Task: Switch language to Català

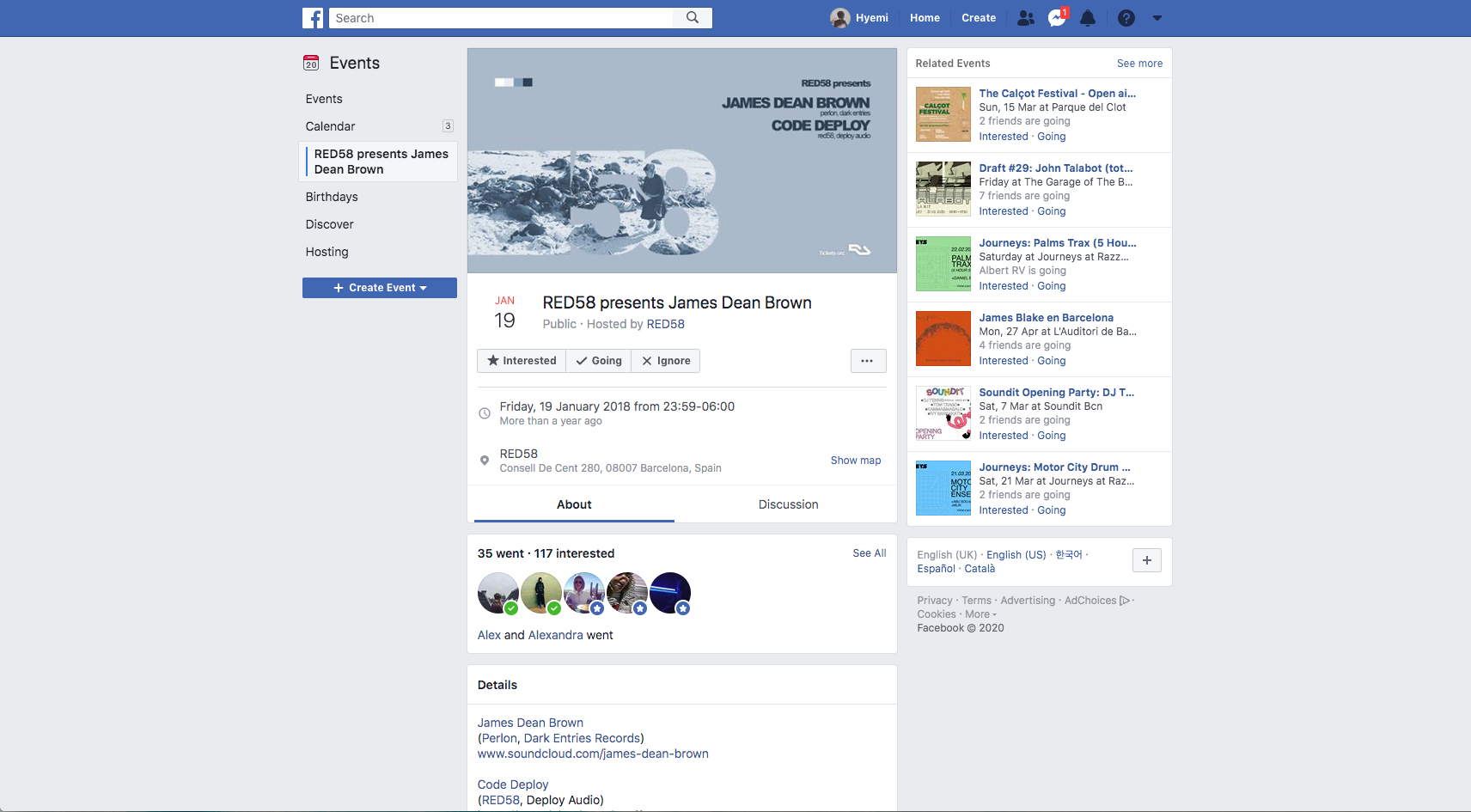Action: click(x=980, y=569)
